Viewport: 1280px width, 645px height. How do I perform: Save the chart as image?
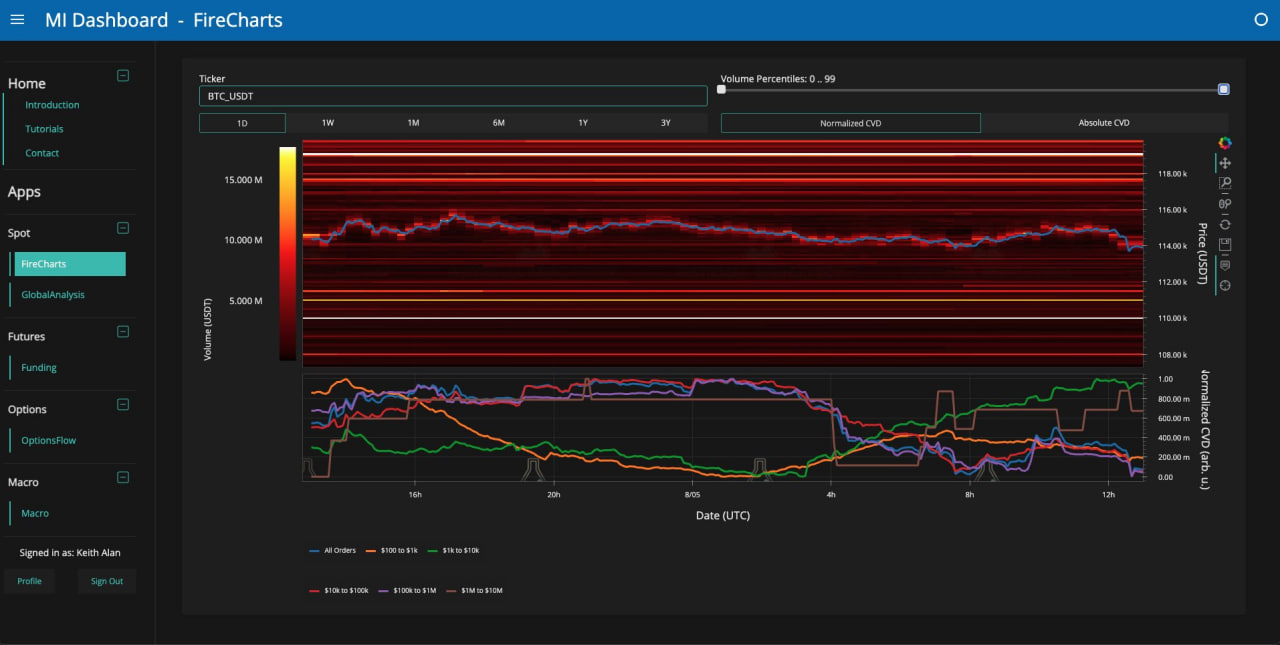(x=1225, y=245)
